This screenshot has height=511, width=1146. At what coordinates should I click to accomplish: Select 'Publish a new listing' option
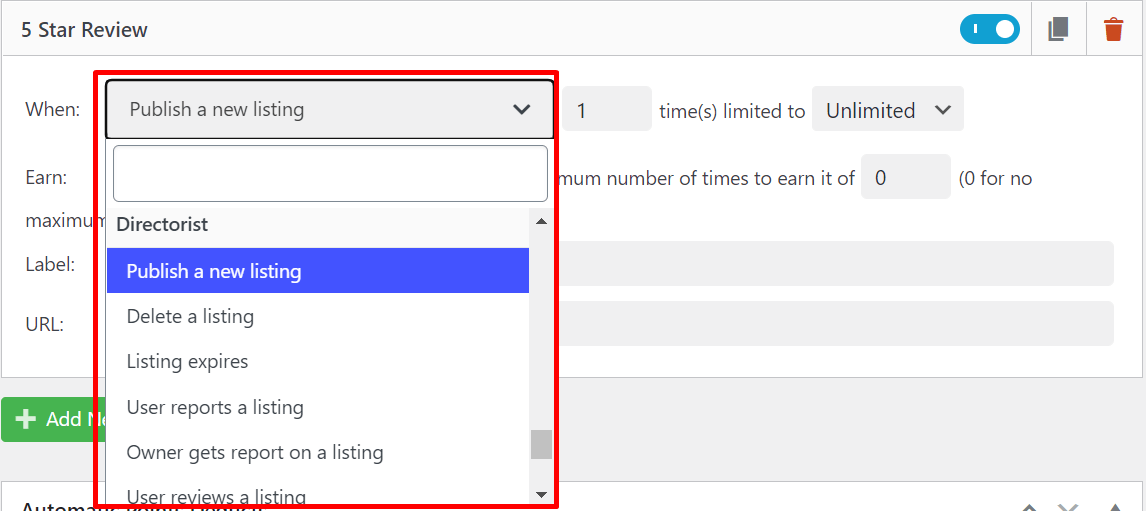point(317,271)
